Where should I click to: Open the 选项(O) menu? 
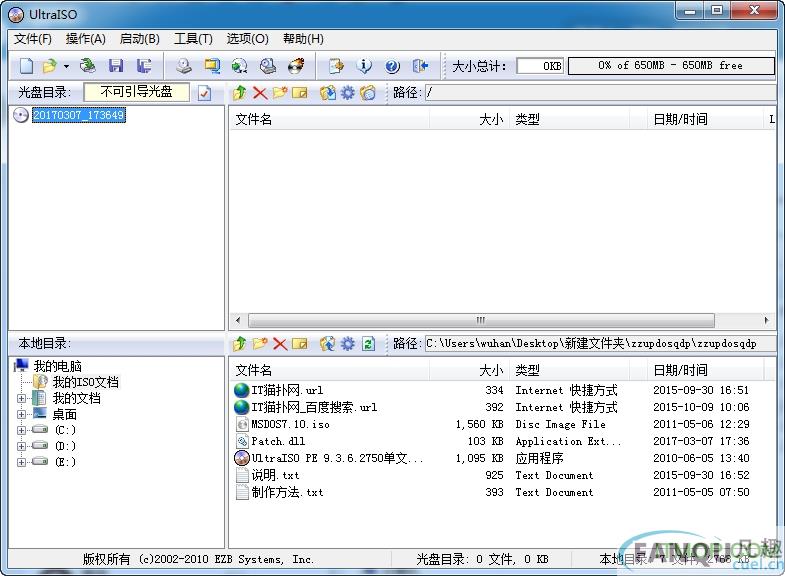tap(247, 39)
